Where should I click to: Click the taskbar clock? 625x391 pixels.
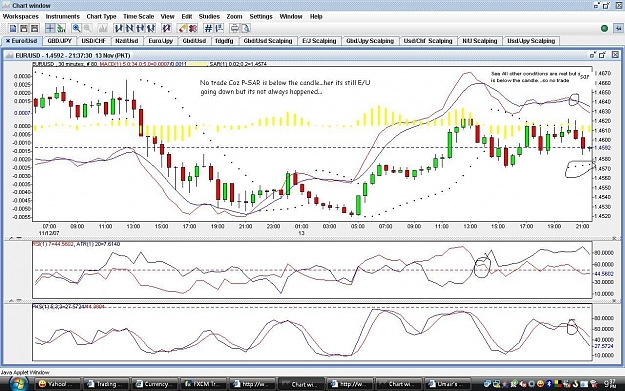coord(610,383)
